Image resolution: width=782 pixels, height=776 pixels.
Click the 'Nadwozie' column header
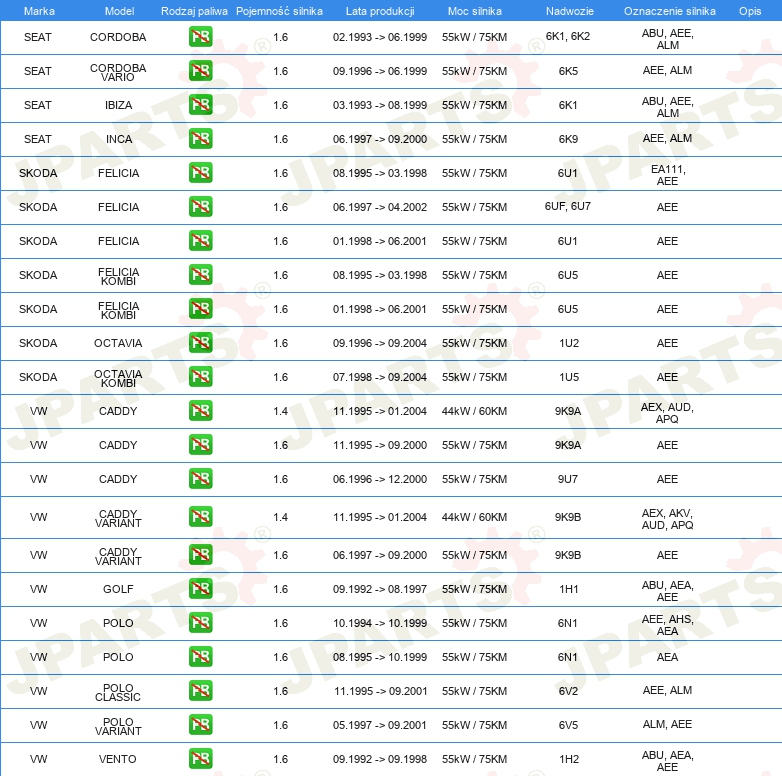(570, 11)
